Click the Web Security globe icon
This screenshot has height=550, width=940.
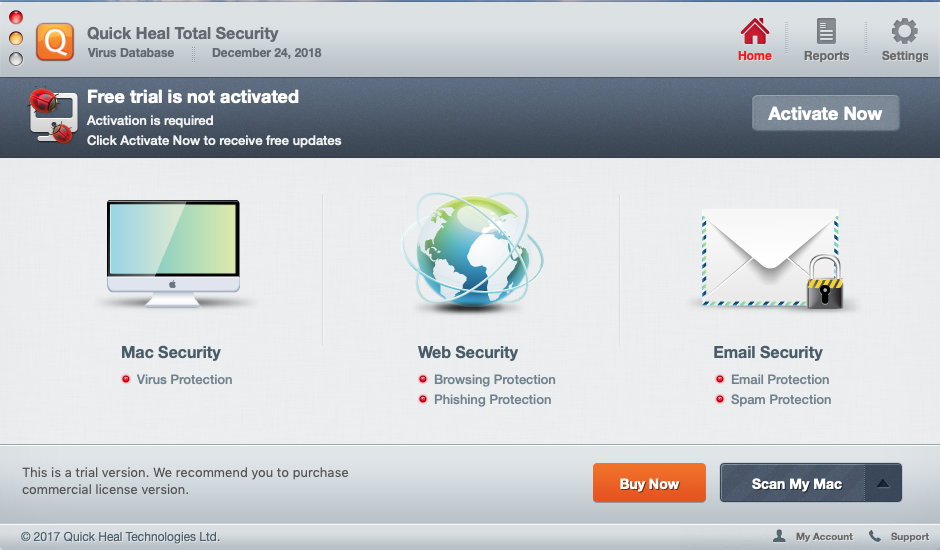pos(472,251)
